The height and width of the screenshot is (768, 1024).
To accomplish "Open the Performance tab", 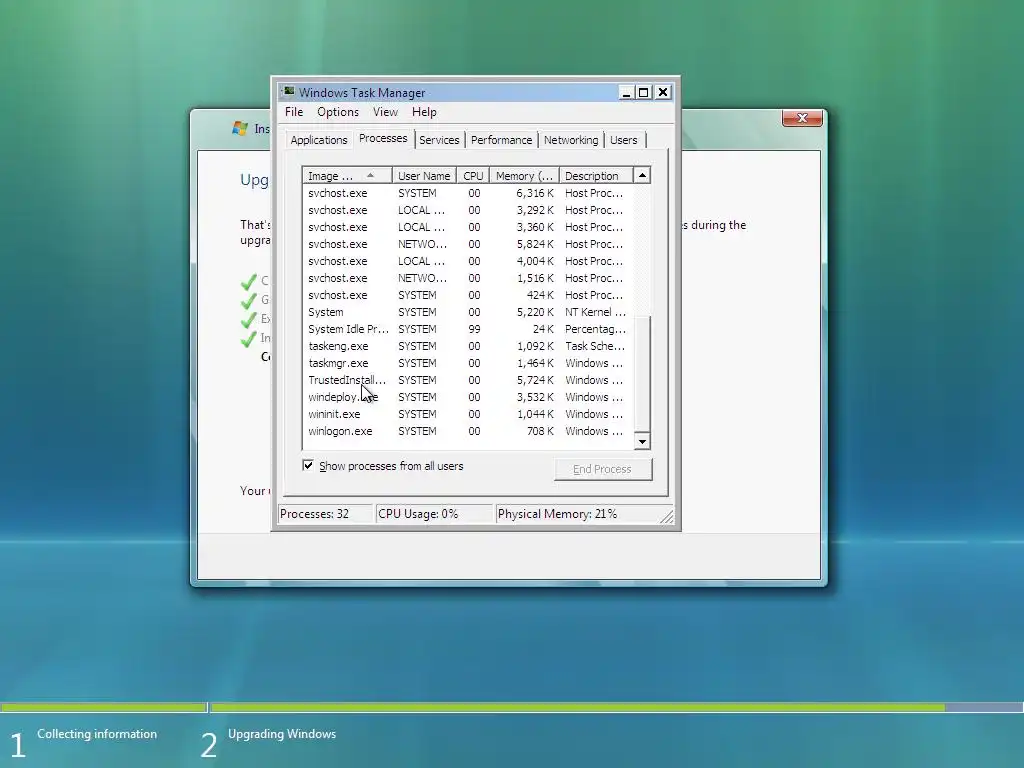I will click(501, 140).
